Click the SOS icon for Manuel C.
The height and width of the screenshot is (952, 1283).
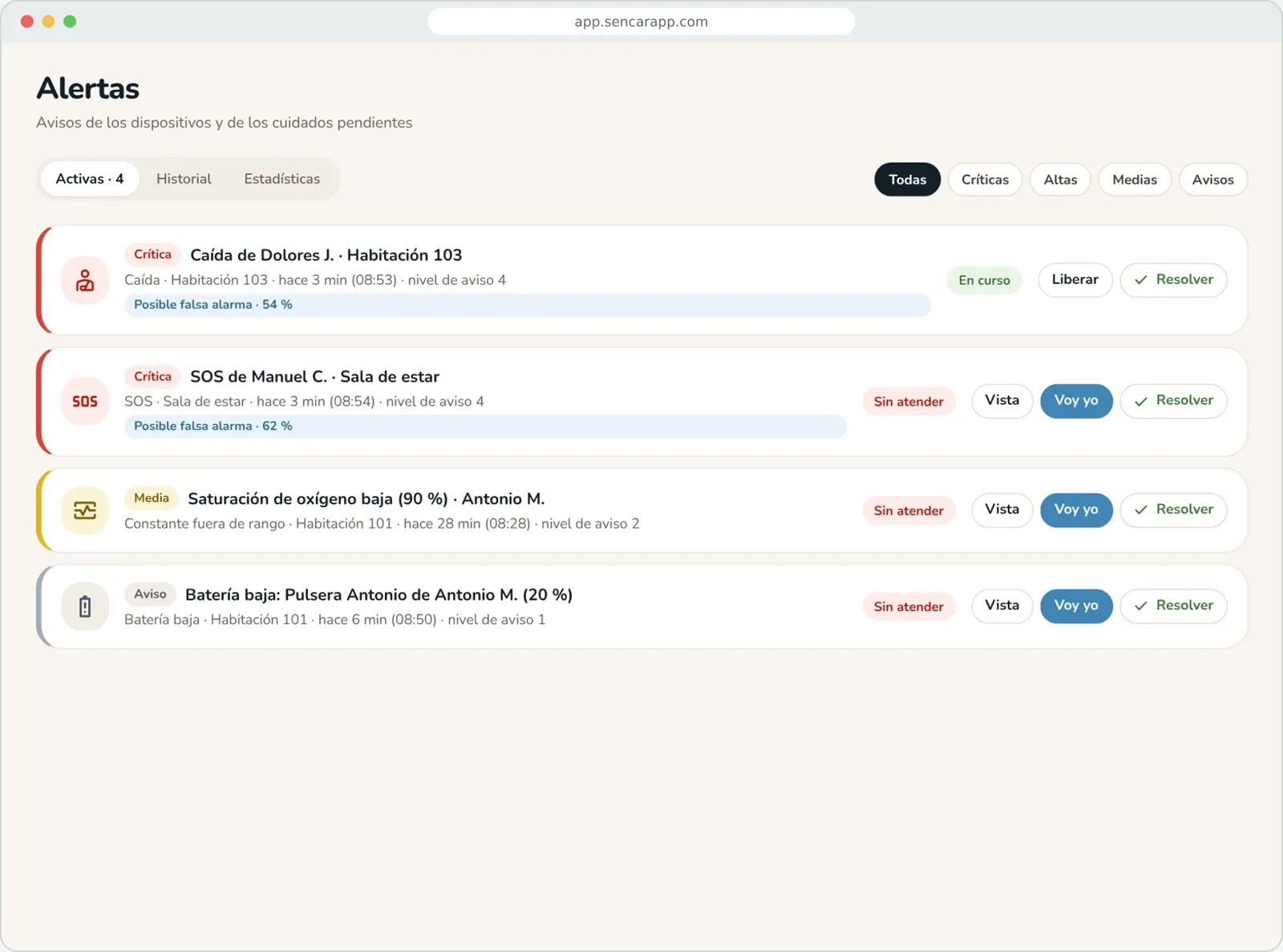[x=85, y=402]
